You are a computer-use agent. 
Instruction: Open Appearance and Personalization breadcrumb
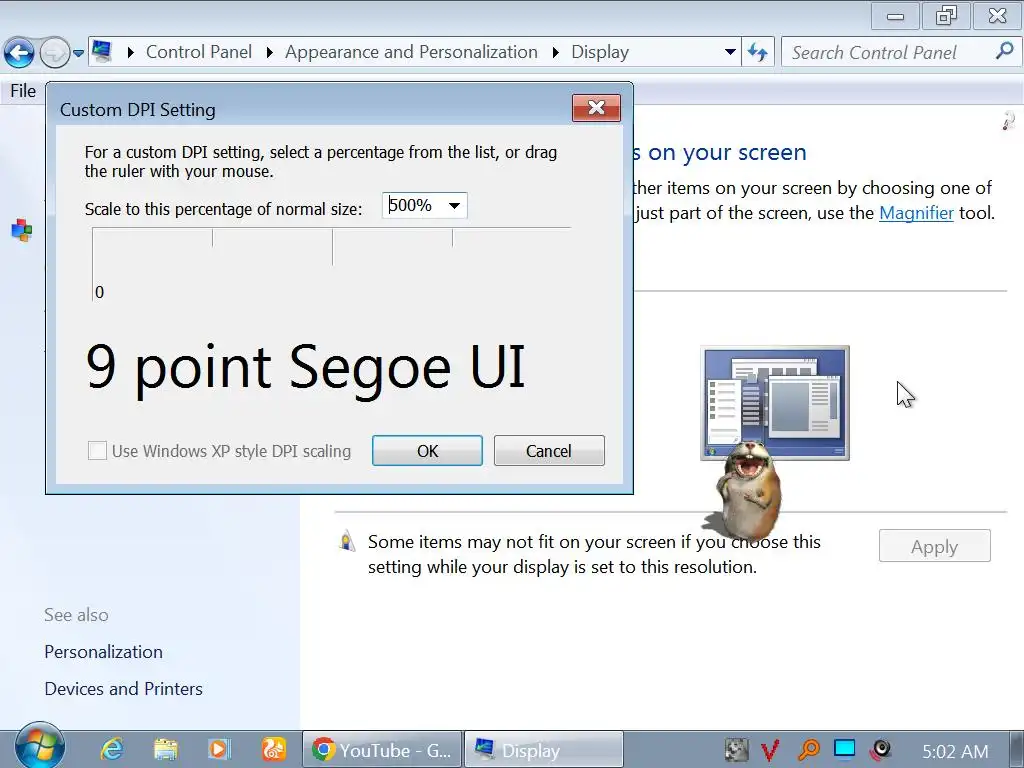pos(411,52)
